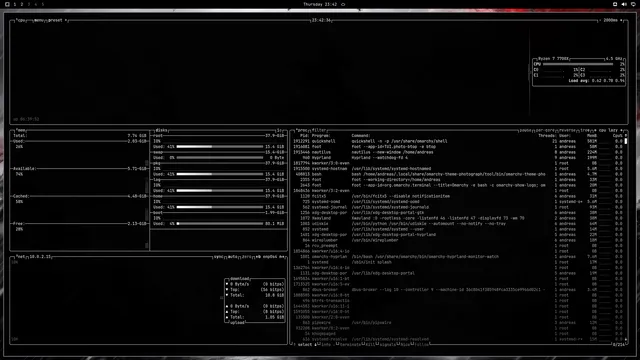Increase the update interval next to 2000ms

(621, 20)
